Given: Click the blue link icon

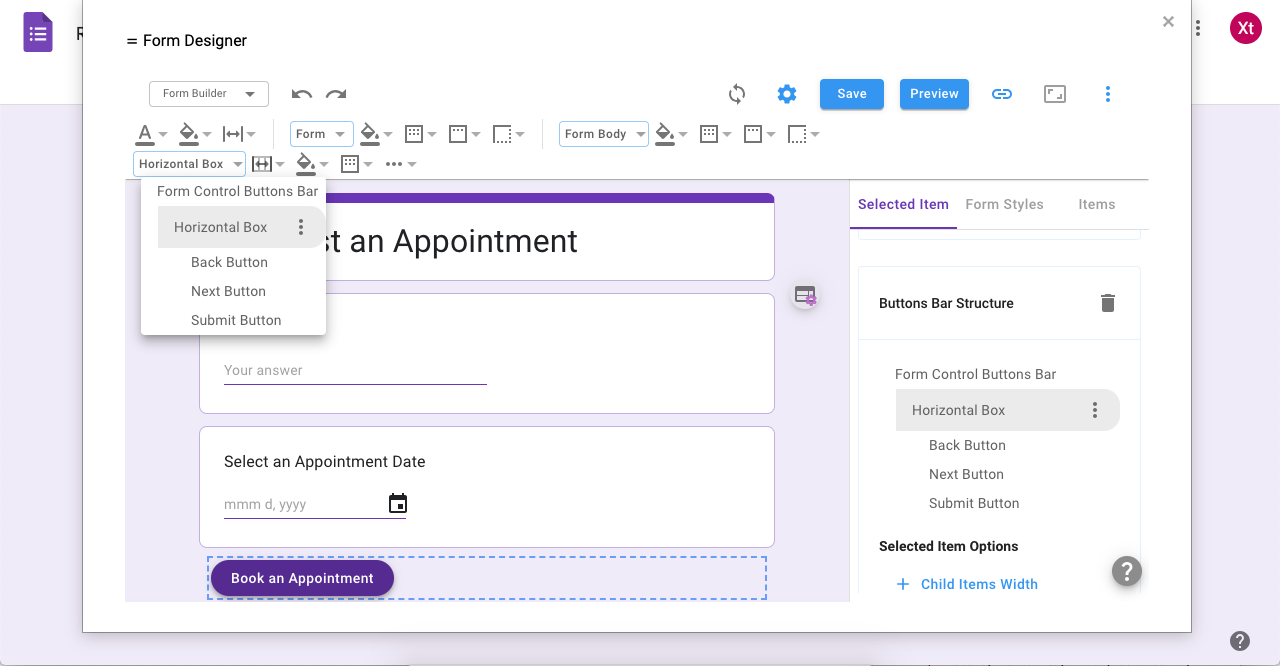Looking at the screenshot, I should (x=1002, y=94).
